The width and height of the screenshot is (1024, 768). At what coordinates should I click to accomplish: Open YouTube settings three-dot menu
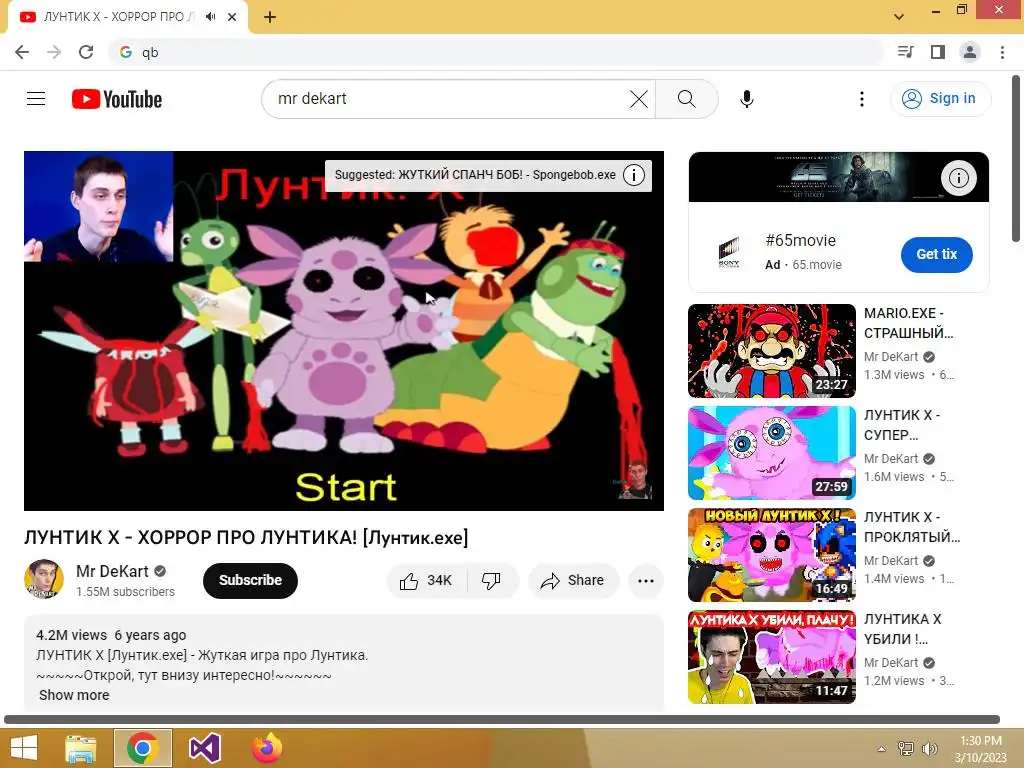(x=862, y=99)
